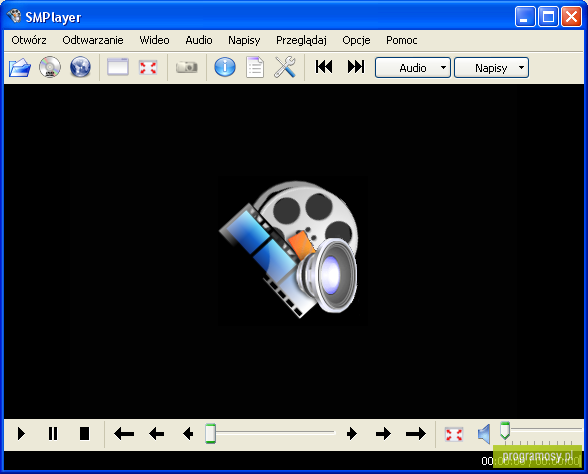Open file using the folder icon
This screenshot has height=474, width=588.
[20, 68]
